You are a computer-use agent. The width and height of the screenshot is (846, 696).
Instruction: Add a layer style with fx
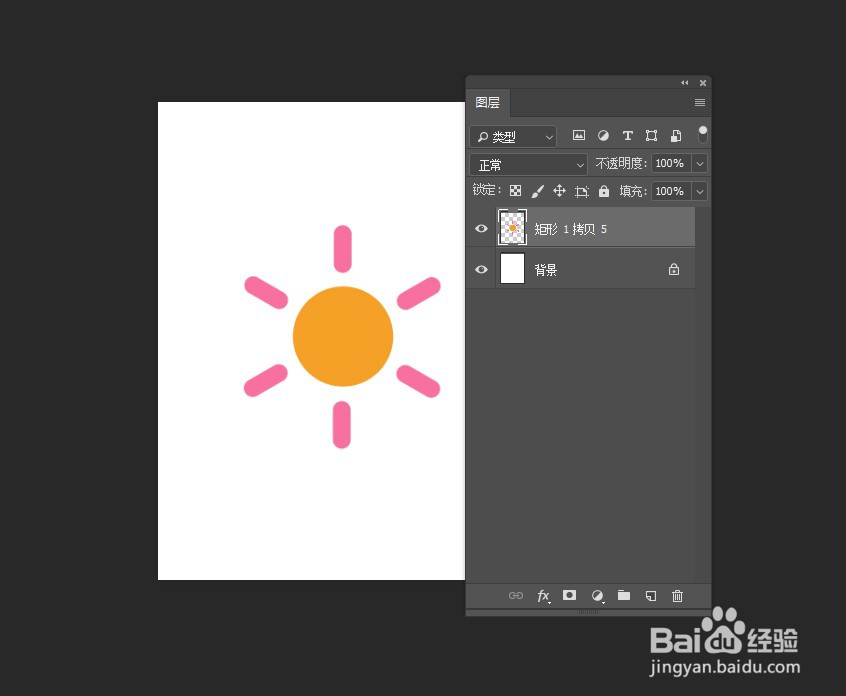tap(543, 596)
